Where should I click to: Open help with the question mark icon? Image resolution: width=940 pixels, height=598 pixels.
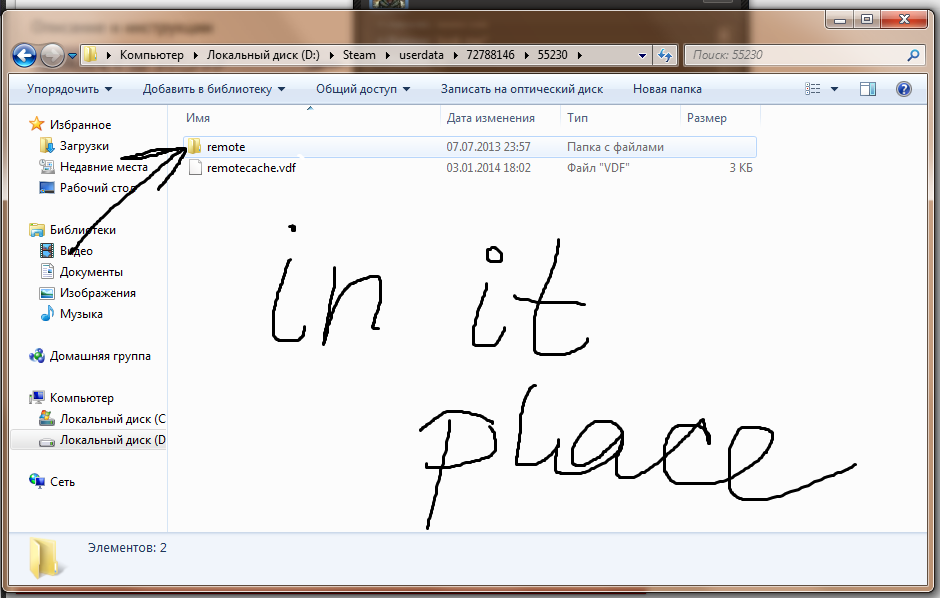click(x=903, y=89)
